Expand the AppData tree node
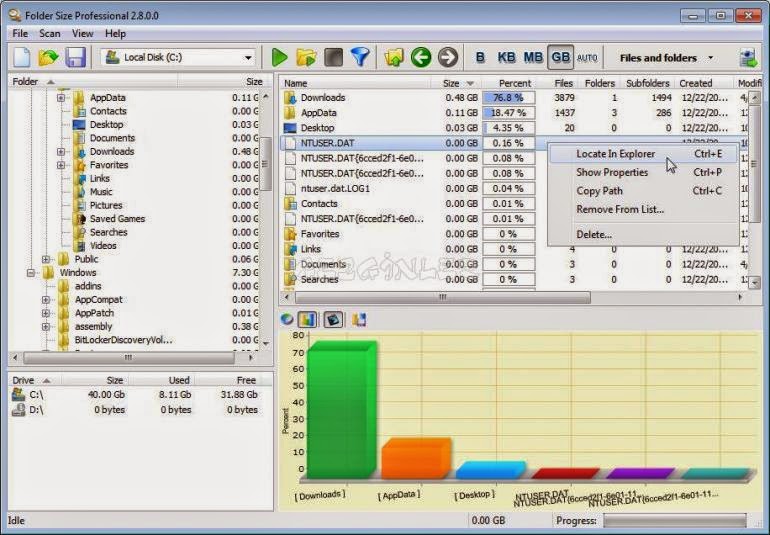Viewport: 770px width, 535px height. click(61, 98)
